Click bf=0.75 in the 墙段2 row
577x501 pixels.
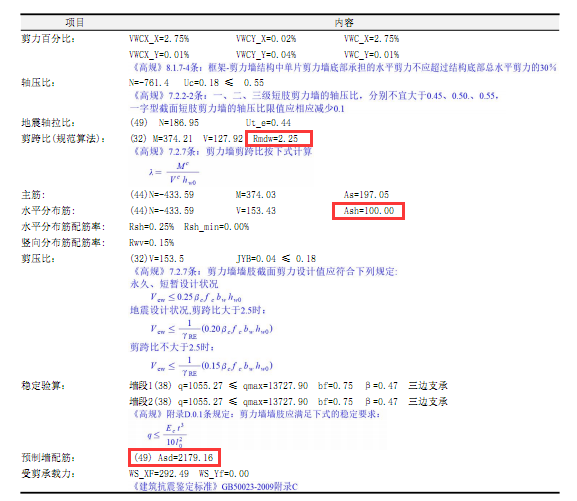point(335,402)
